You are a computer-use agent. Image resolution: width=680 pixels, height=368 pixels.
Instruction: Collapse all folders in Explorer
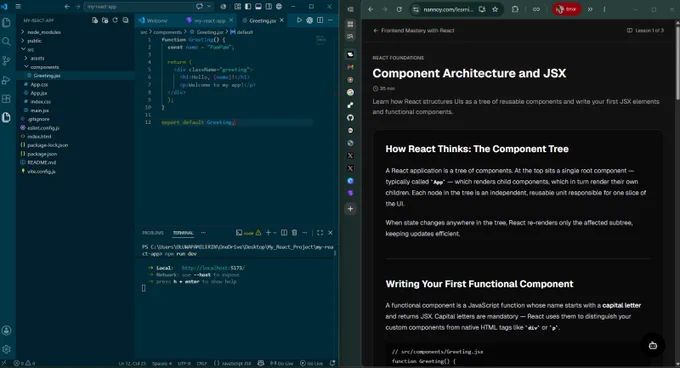tap(125, 20)
